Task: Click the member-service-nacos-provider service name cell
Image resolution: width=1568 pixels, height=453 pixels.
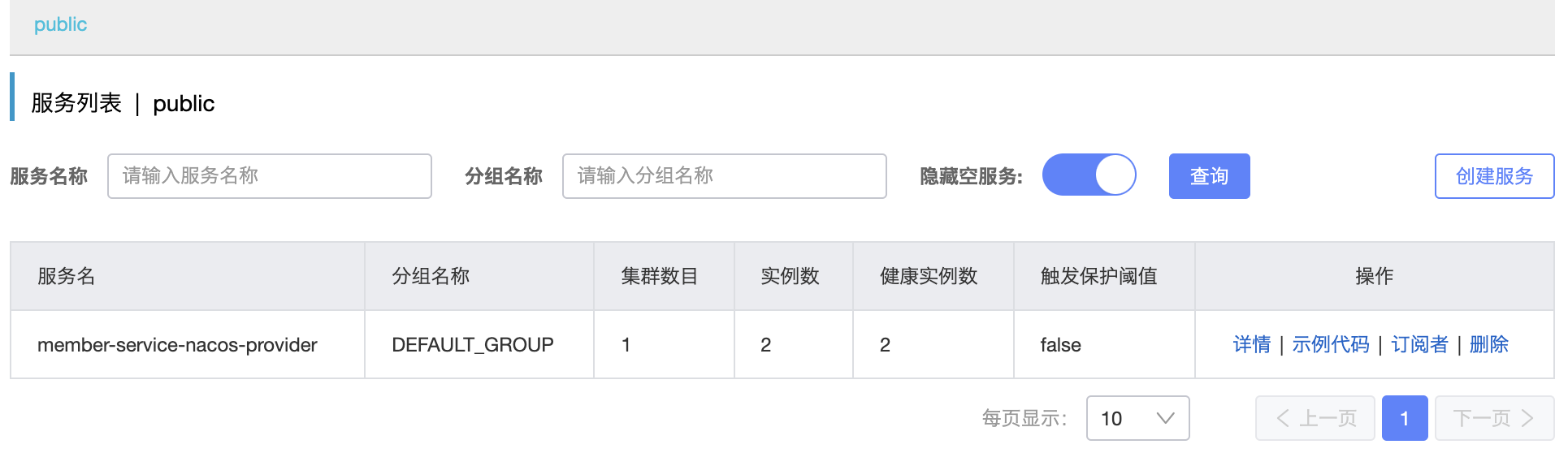Action: click(187, 344)
